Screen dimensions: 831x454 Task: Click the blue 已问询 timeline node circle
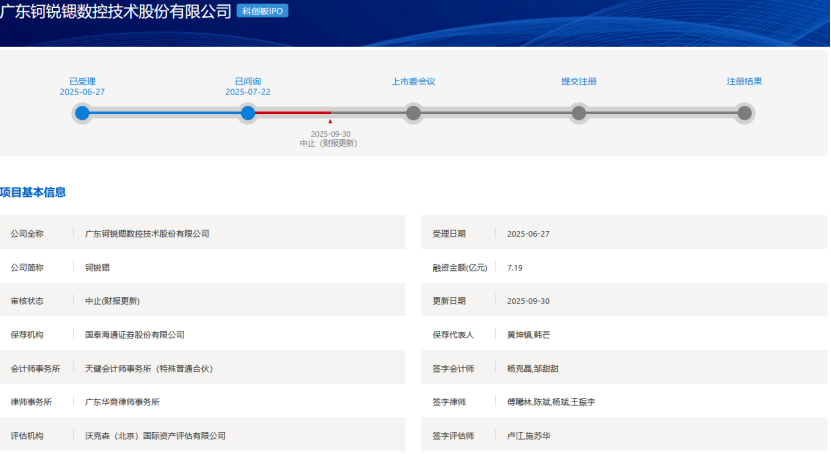[x=247, y=113]
